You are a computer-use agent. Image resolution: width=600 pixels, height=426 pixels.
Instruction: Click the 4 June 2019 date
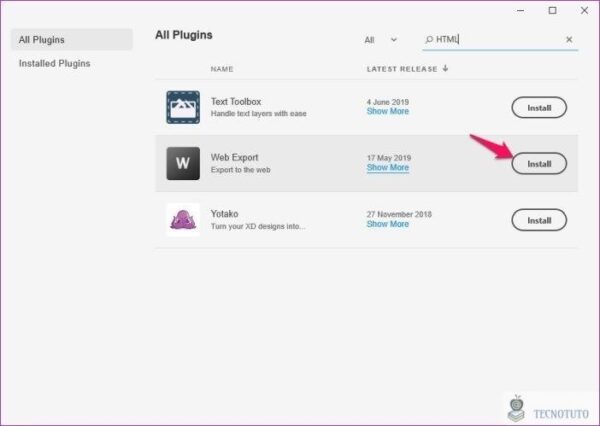(x=388, y=102)
